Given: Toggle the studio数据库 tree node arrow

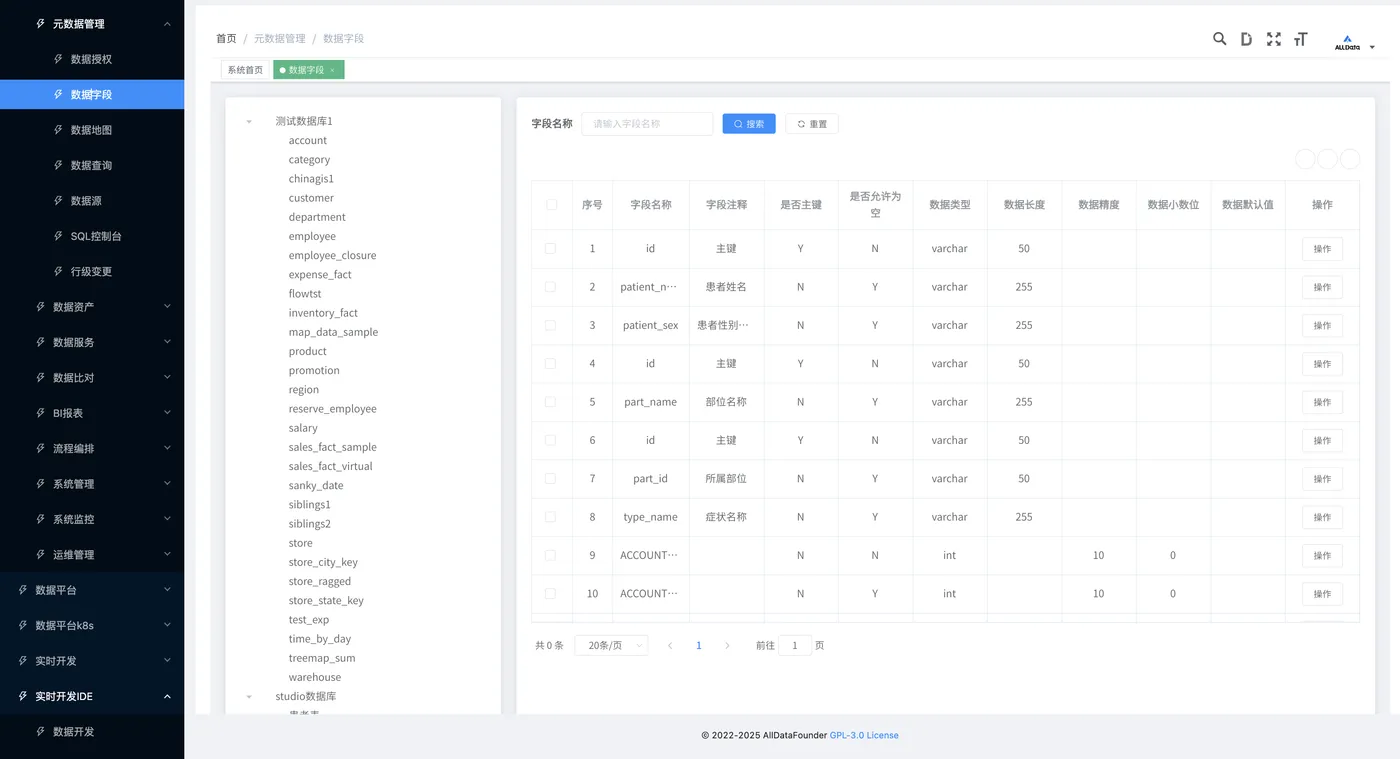Looking at the screenshot, I should click(249, 696).
